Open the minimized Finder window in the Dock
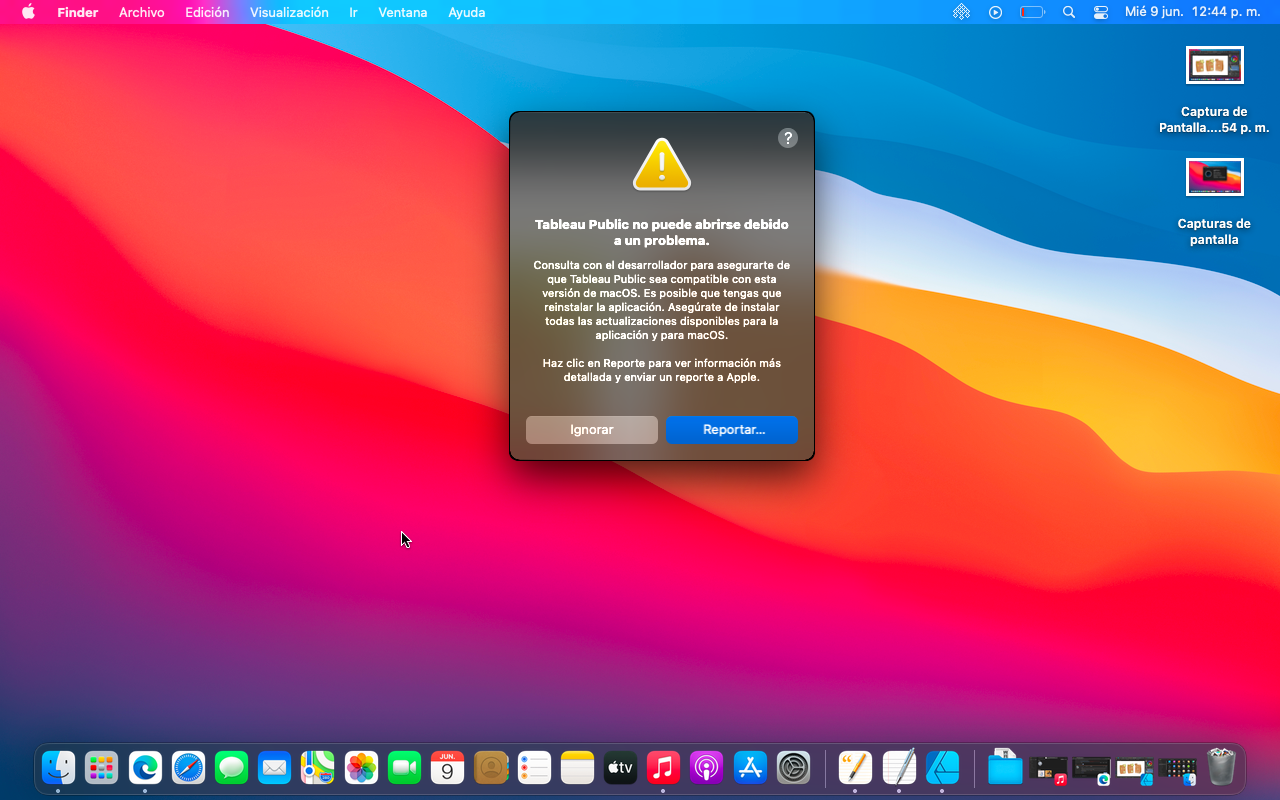This screenshot has height=800, width=1280. pyautogui.click(x=1177, y=770)
